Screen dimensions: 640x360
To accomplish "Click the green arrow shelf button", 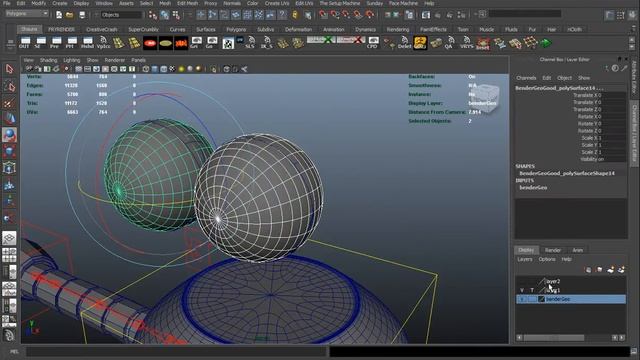I will click(546, 42).
